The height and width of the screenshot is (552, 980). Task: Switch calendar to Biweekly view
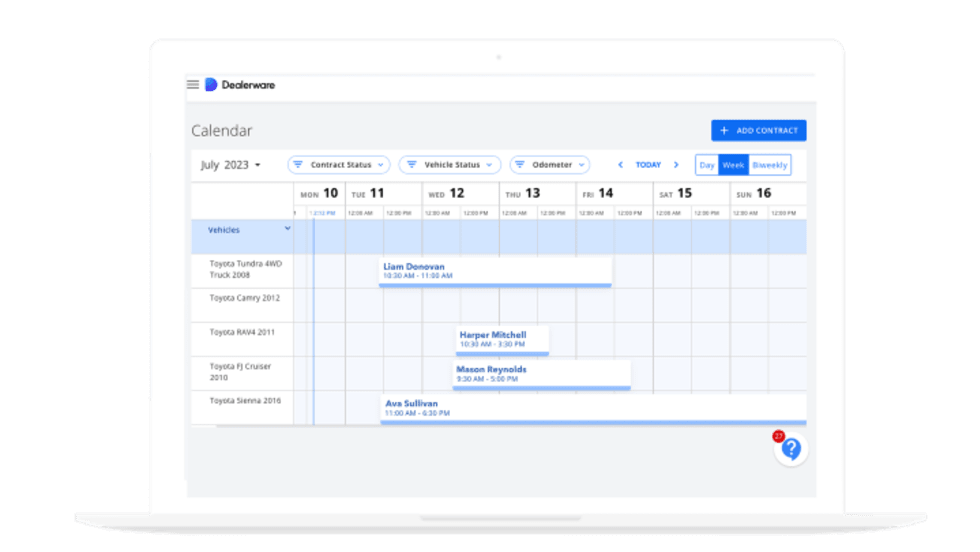tap(769, 165)
